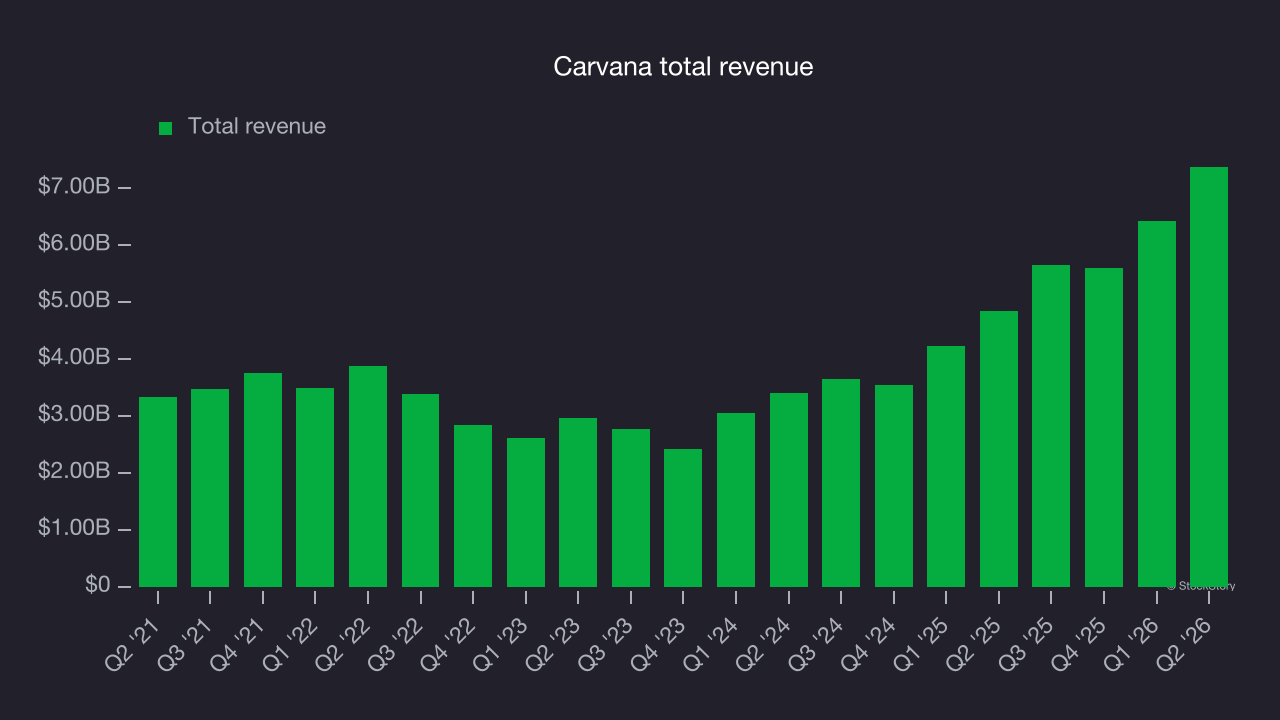This screenshot has width=1280, height=720.
Task: Select the tallest Q2 '26 revenue bar
Action: pos(1209,377)
